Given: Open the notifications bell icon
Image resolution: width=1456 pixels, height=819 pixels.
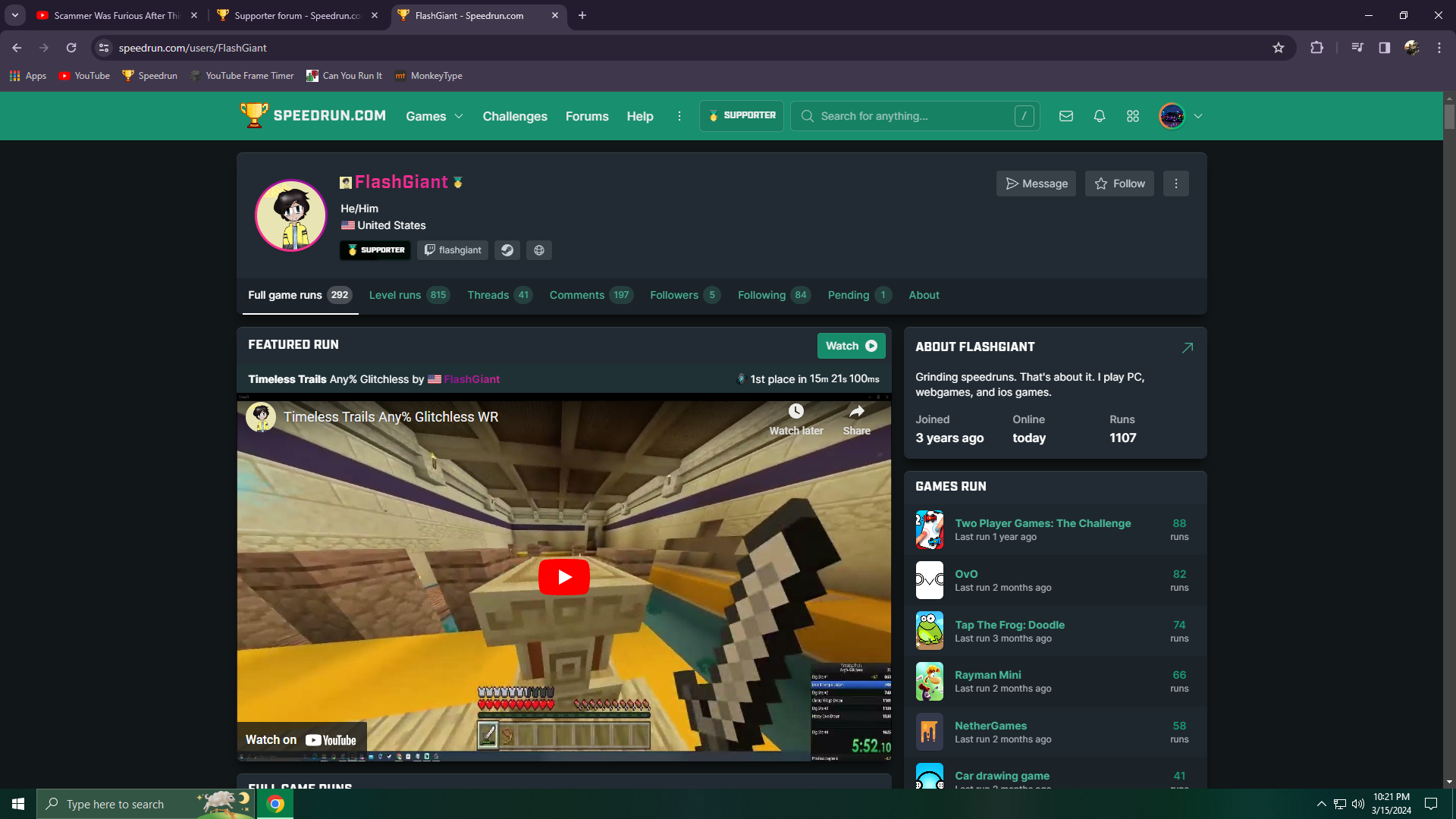Looking at the screenshot, I should pyautogui.click(x=1100, y=116).
